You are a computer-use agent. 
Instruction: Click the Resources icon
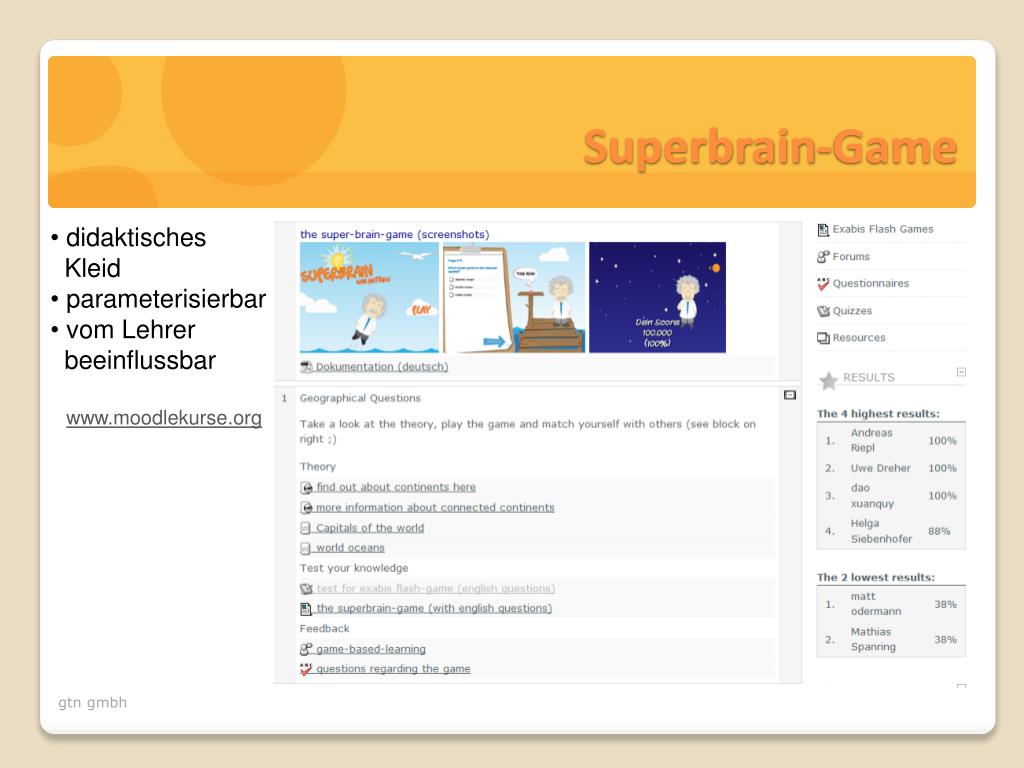823,338
